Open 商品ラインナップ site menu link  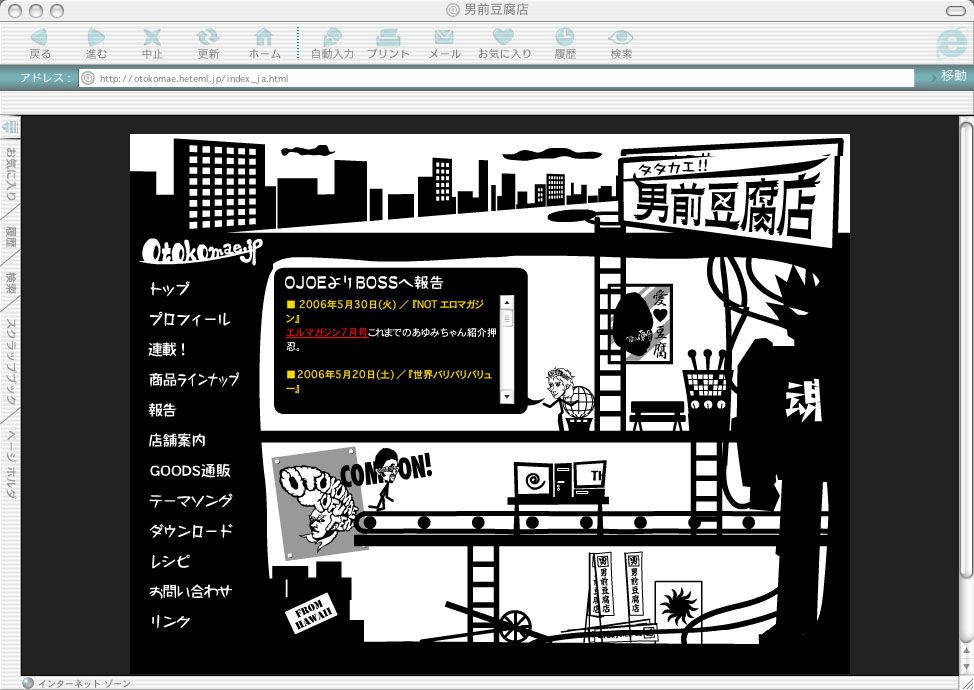(x=193, y=380)
